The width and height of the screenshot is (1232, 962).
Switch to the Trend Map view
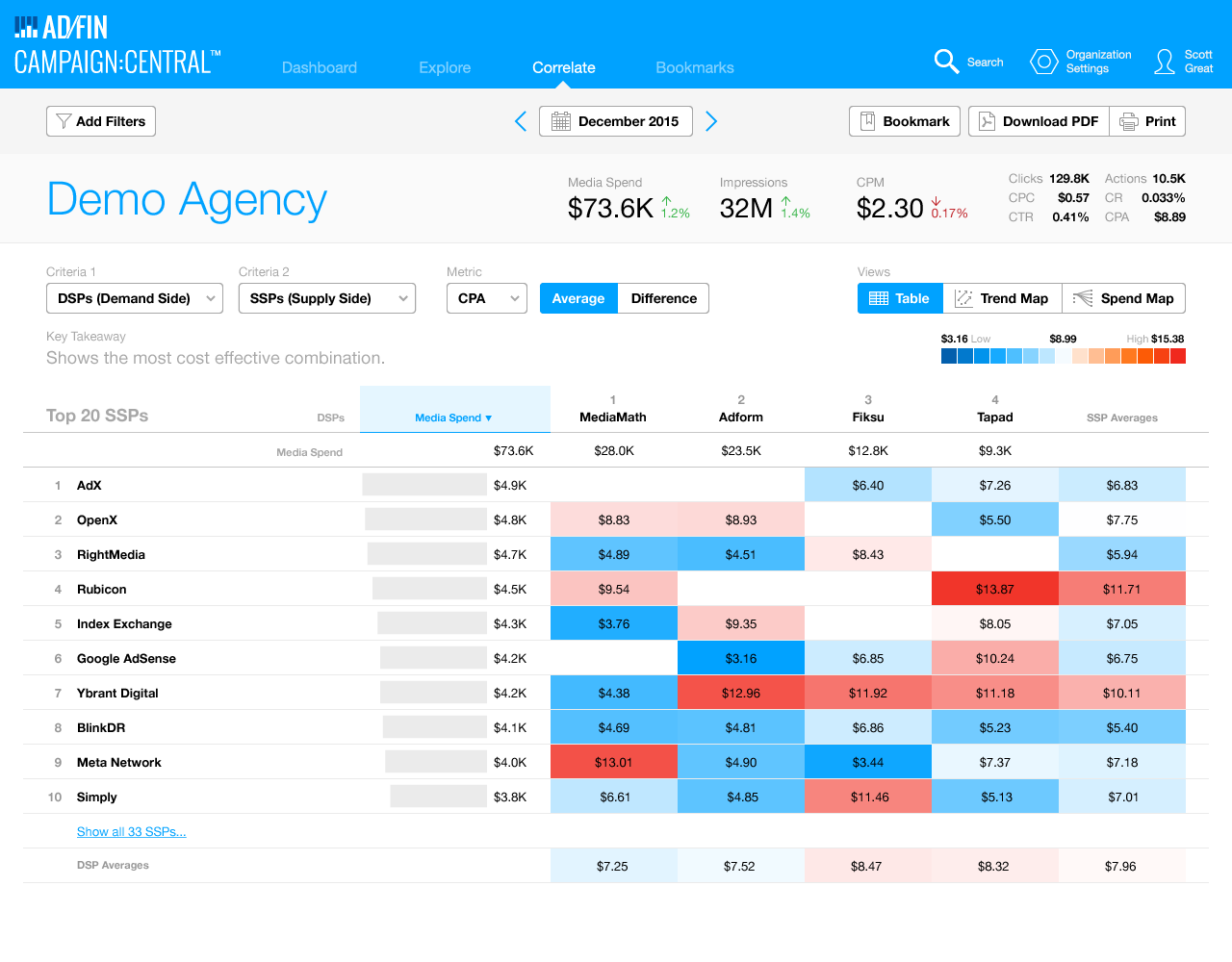tap(1002, 298)
